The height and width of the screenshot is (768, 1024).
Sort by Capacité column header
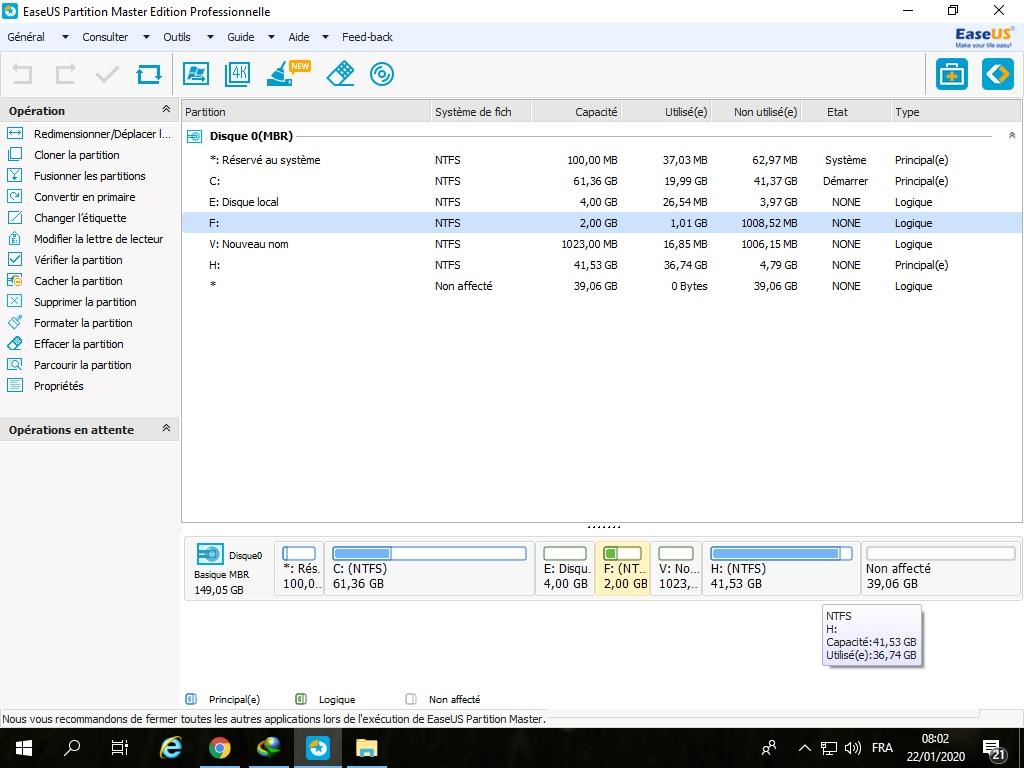576,112
